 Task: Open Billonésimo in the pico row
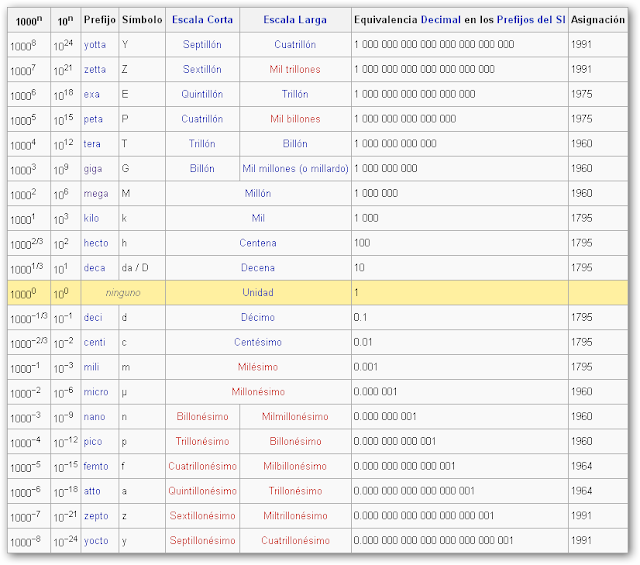coord(295,442)
